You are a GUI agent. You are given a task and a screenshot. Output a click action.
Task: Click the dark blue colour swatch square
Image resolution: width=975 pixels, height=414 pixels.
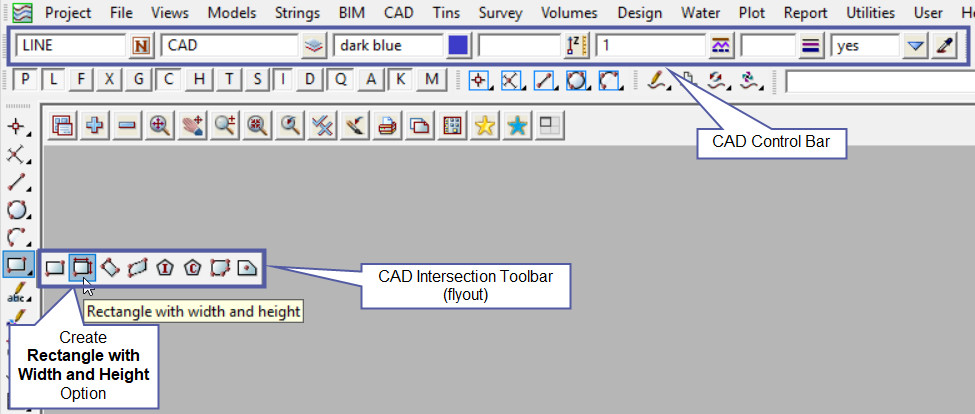(x=458, y=46)
